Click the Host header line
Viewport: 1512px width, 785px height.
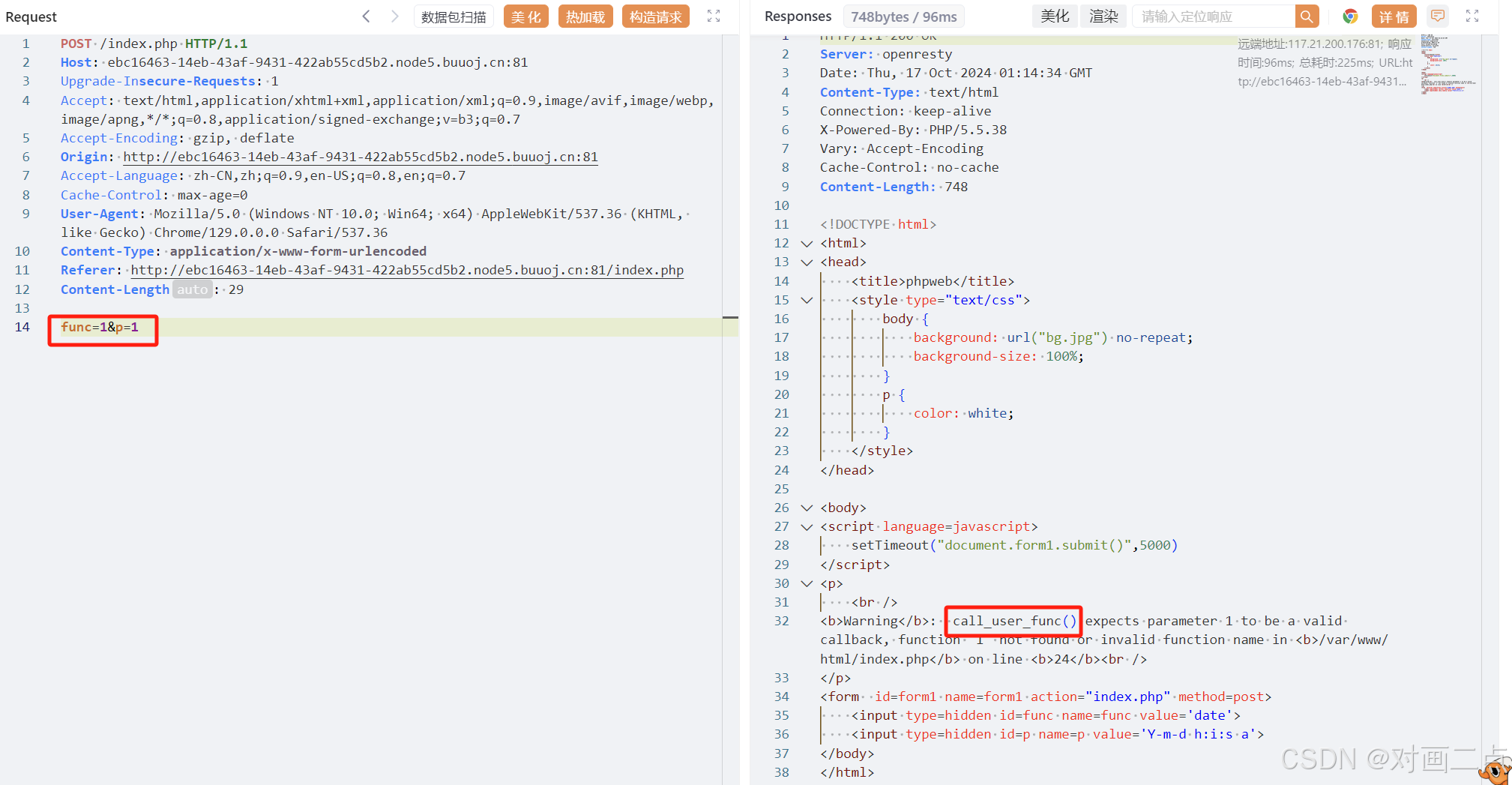tap(295, 62)
